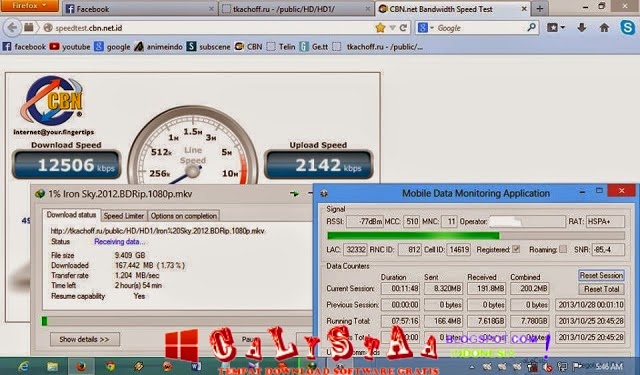Click the RAT HSPA+ field
This screenshot has width=640, height=375.
click(605, 222)
